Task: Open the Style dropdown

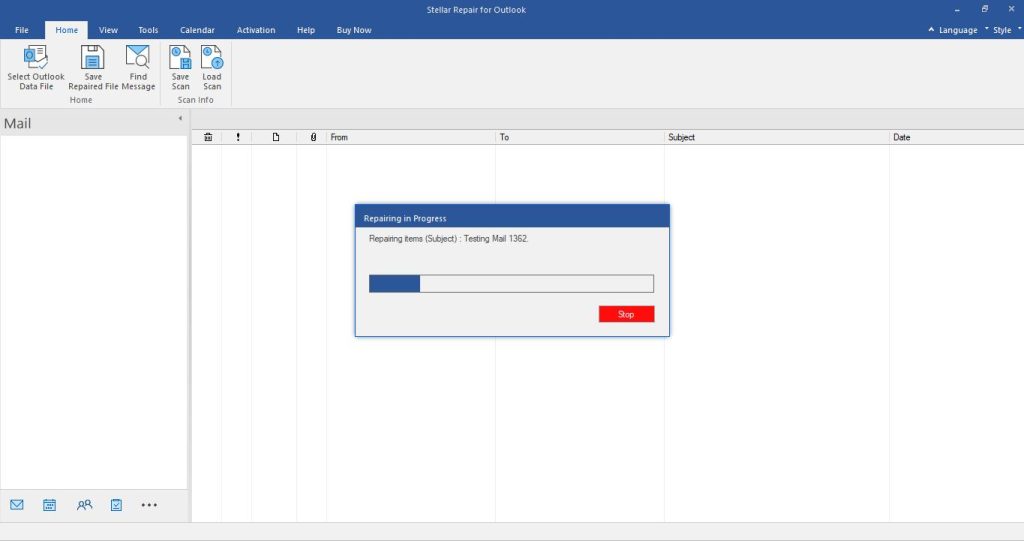Action: (1002, 30)
